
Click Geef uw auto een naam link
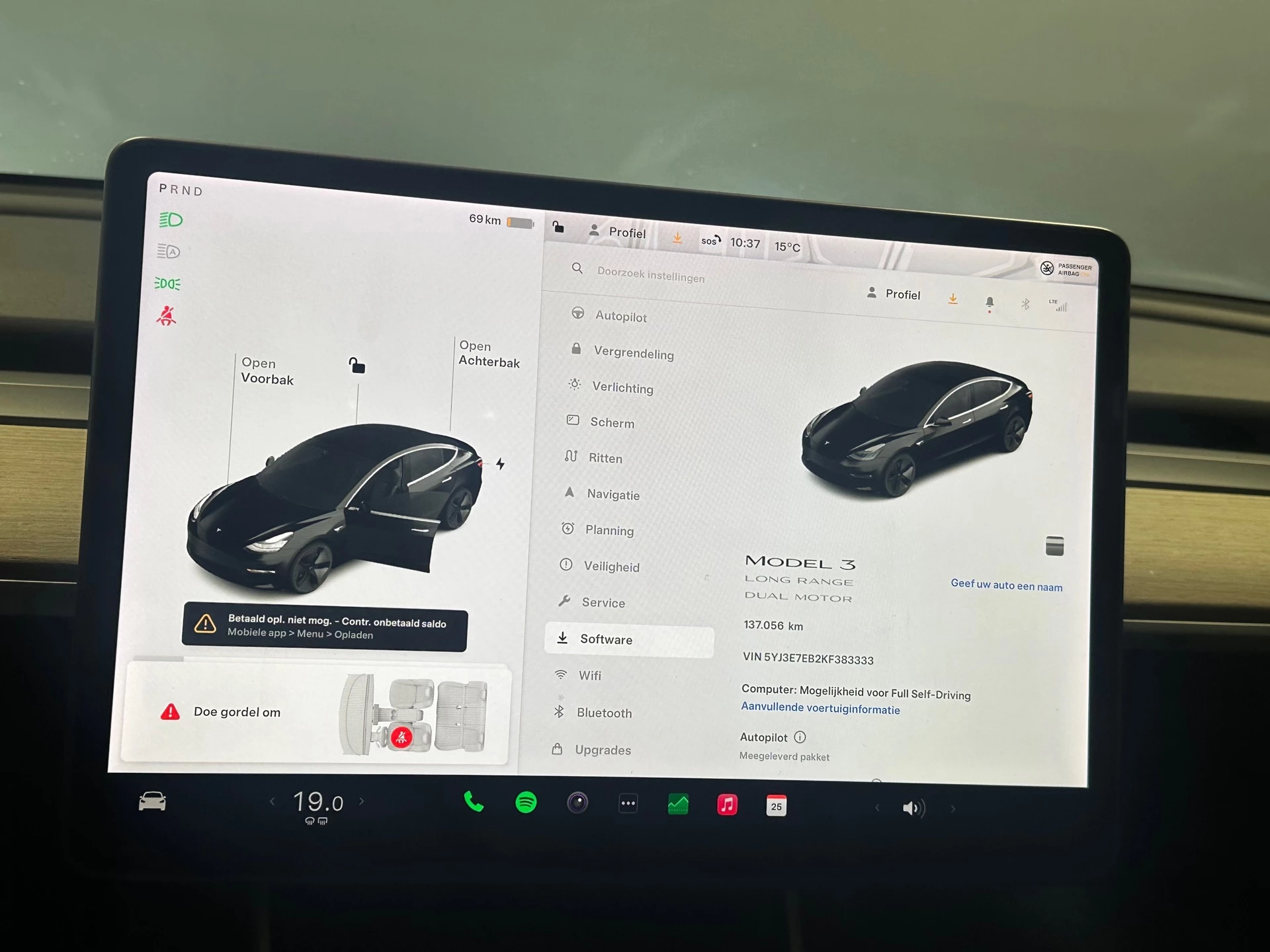point(1004,584)
